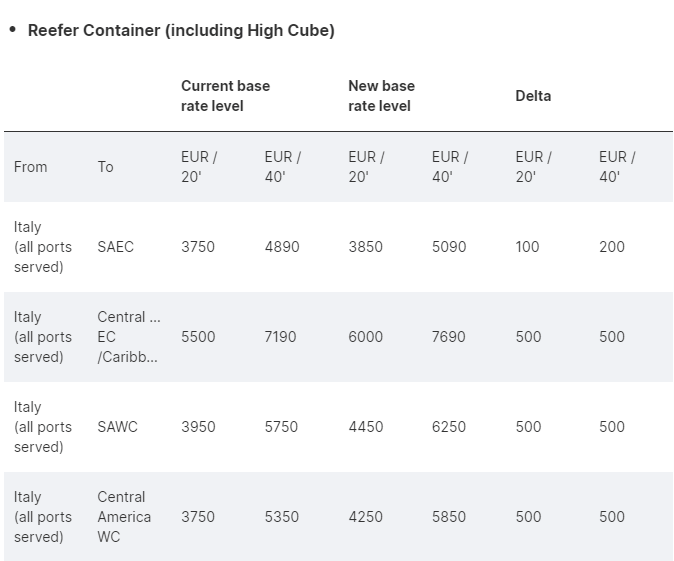The height and width of the screenshot is (561, 674).
Task: Select the Central America WC cell
Action: (x=124, y=517)
